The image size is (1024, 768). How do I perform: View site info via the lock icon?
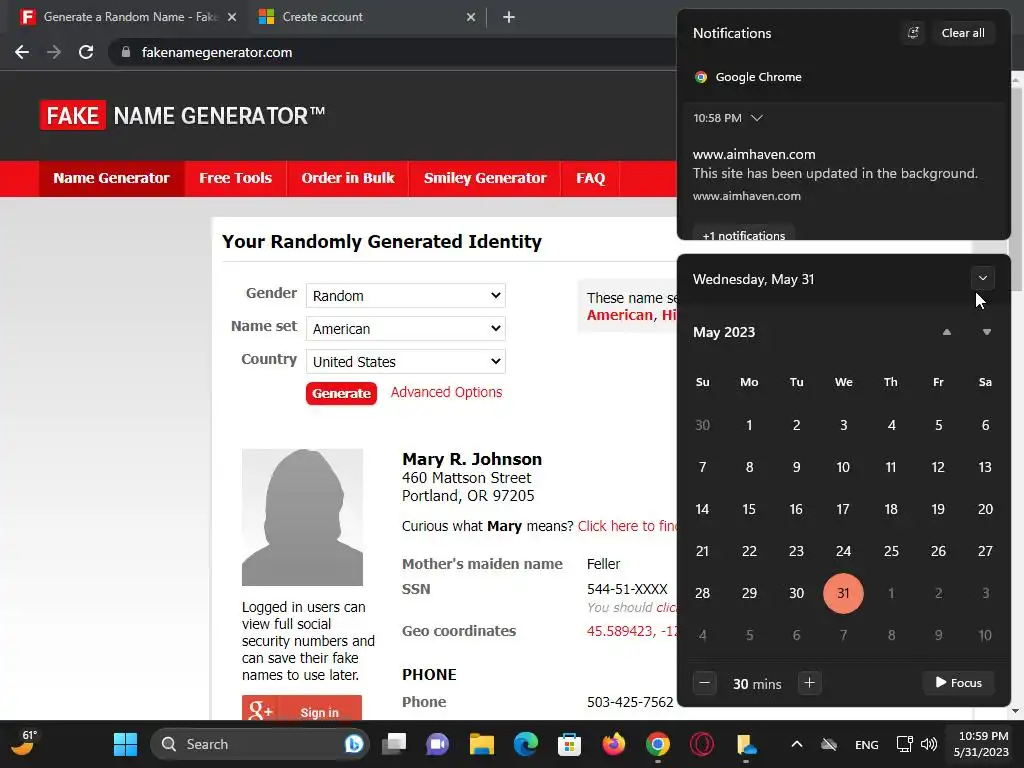126,52
